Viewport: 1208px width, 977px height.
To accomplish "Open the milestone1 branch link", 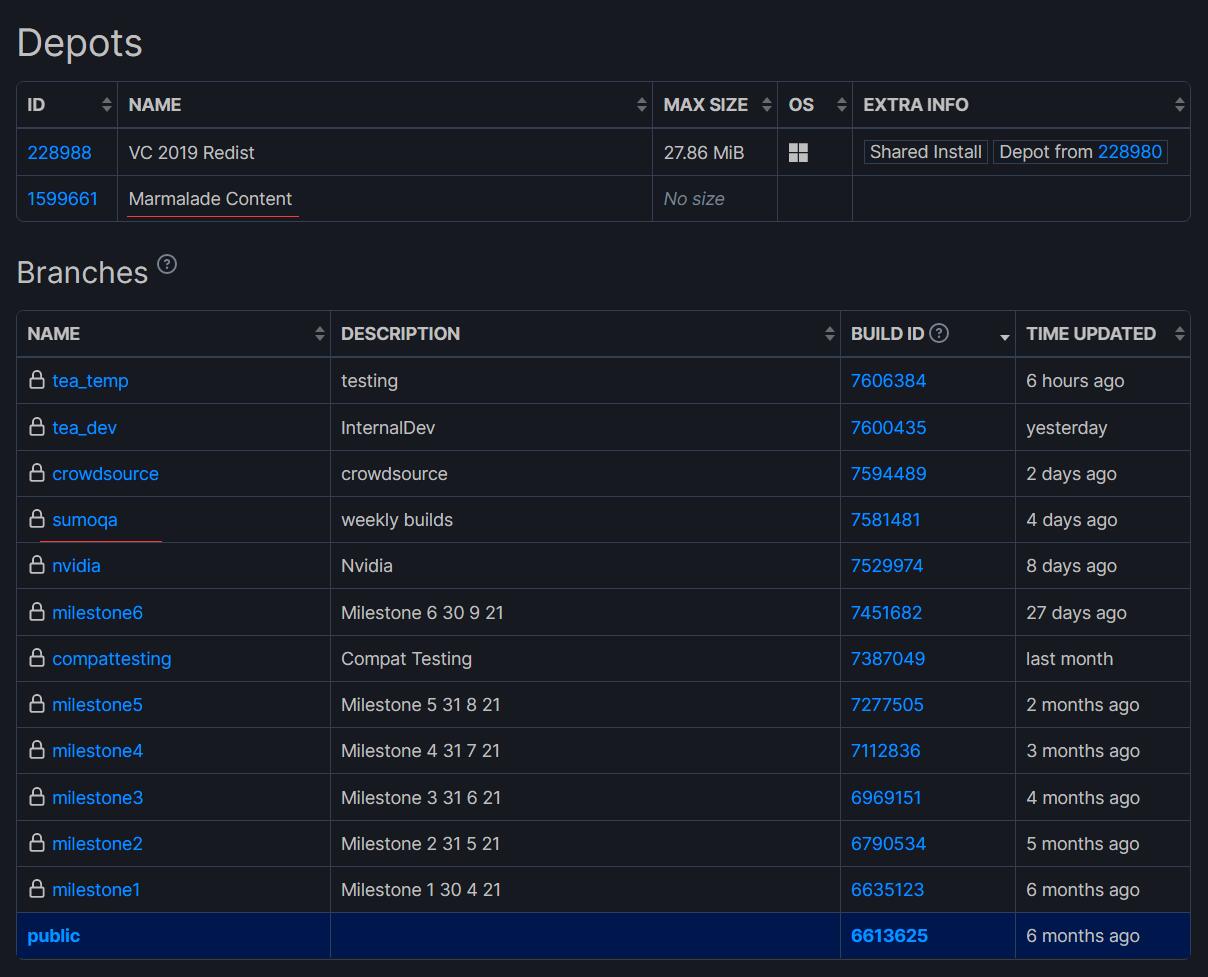I will coord(96,889).
